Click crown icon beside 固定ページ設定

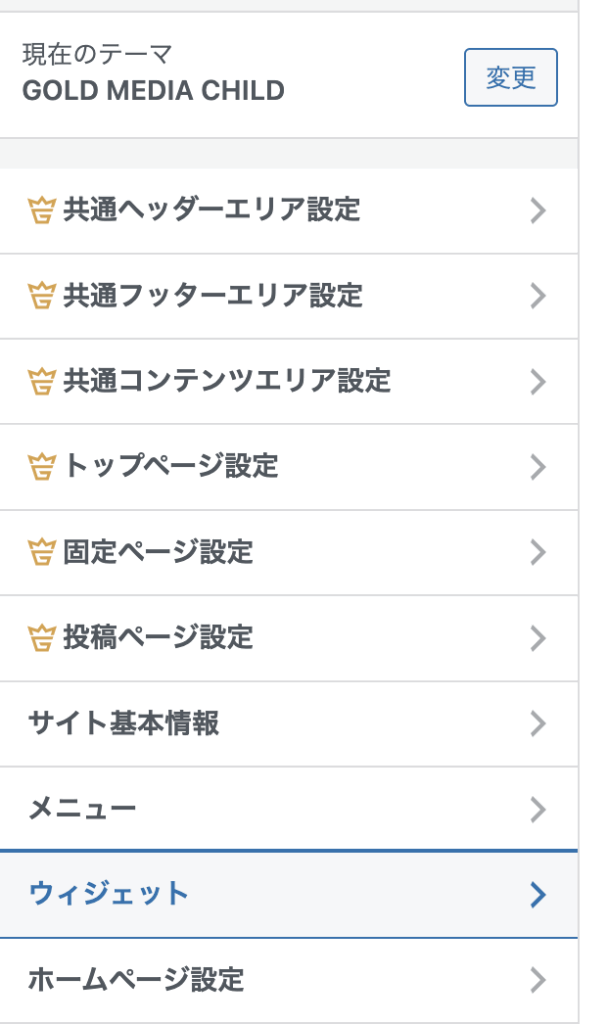point(40,552)
